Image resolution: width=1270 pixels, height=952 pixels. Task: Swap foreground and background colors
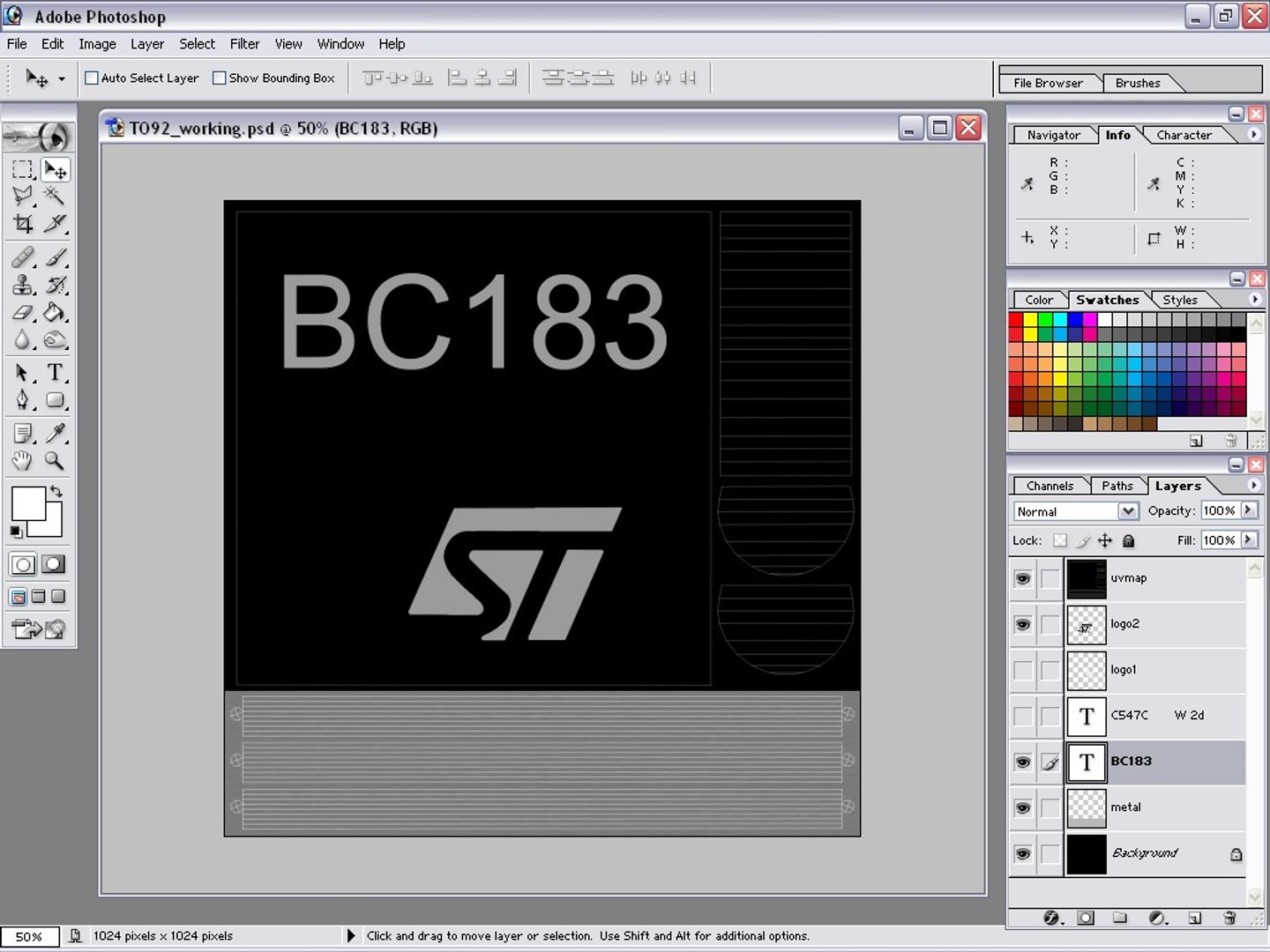click(56, 491)
